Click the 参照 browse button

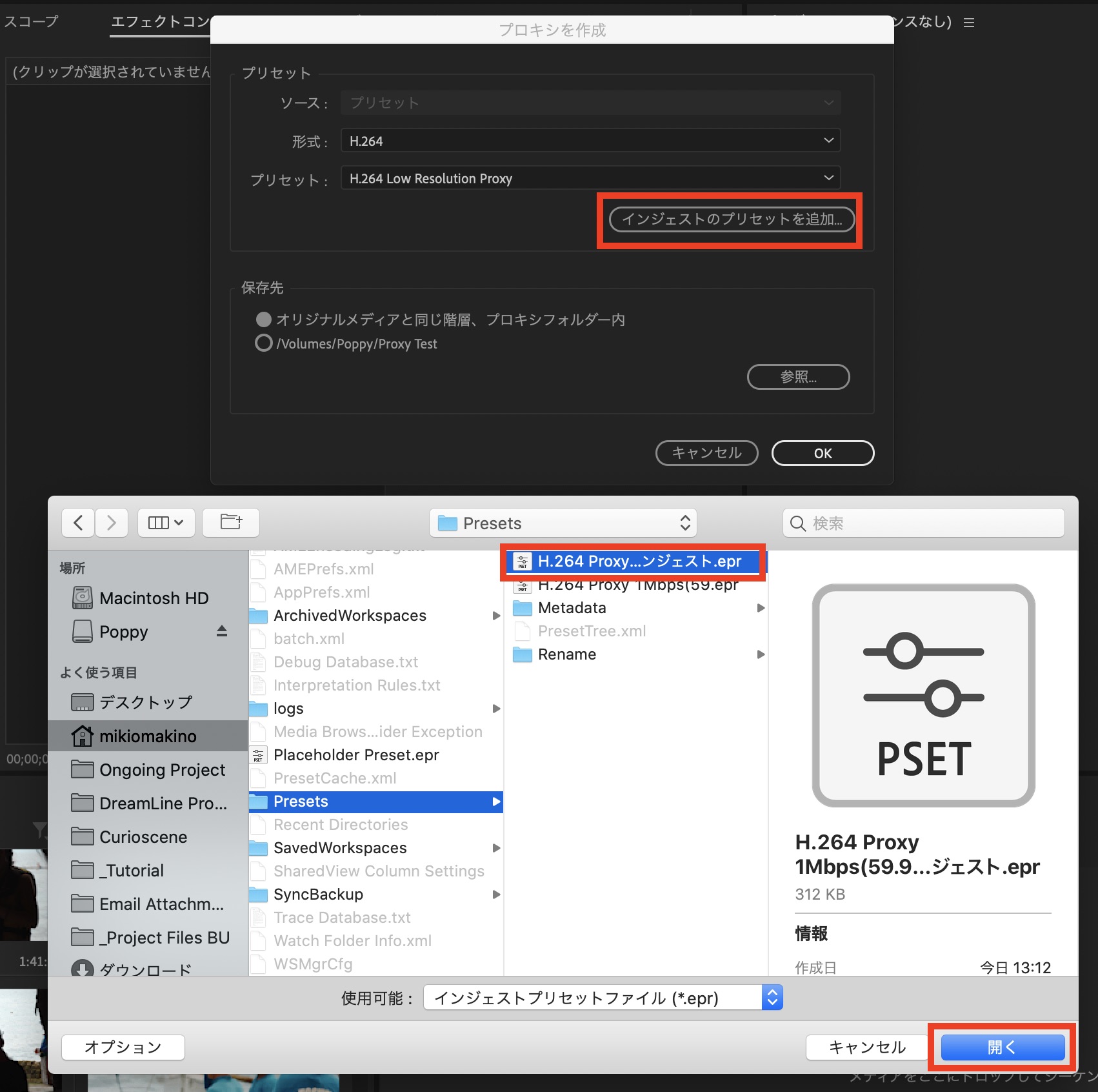point(798,377)
